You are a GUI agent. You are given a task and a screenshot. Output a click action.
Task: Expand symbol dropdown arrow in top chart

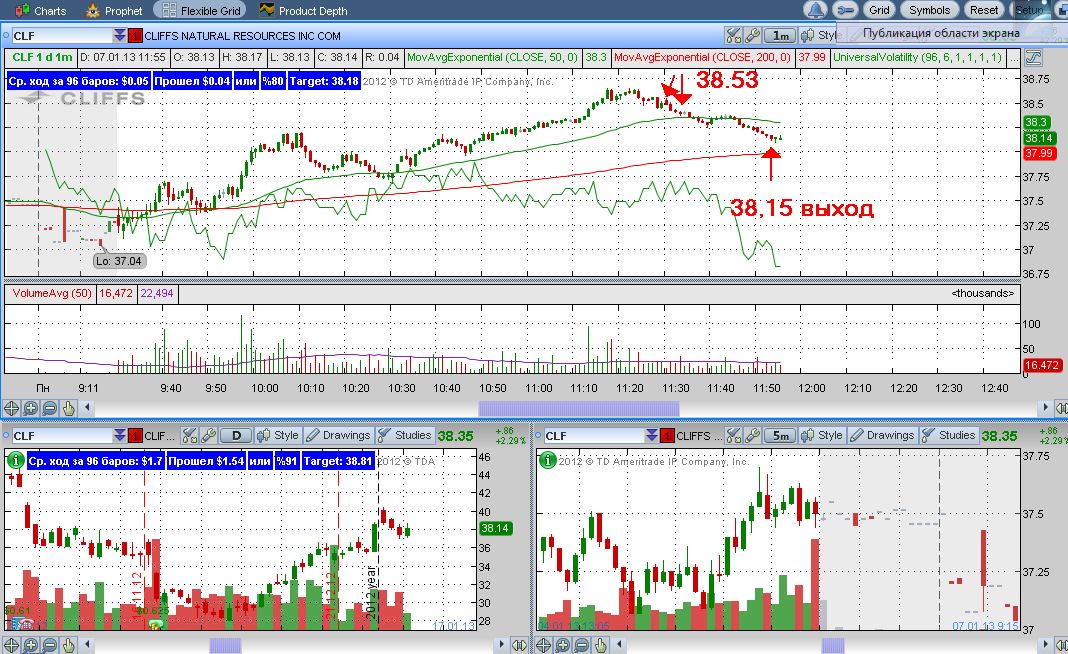119,35
